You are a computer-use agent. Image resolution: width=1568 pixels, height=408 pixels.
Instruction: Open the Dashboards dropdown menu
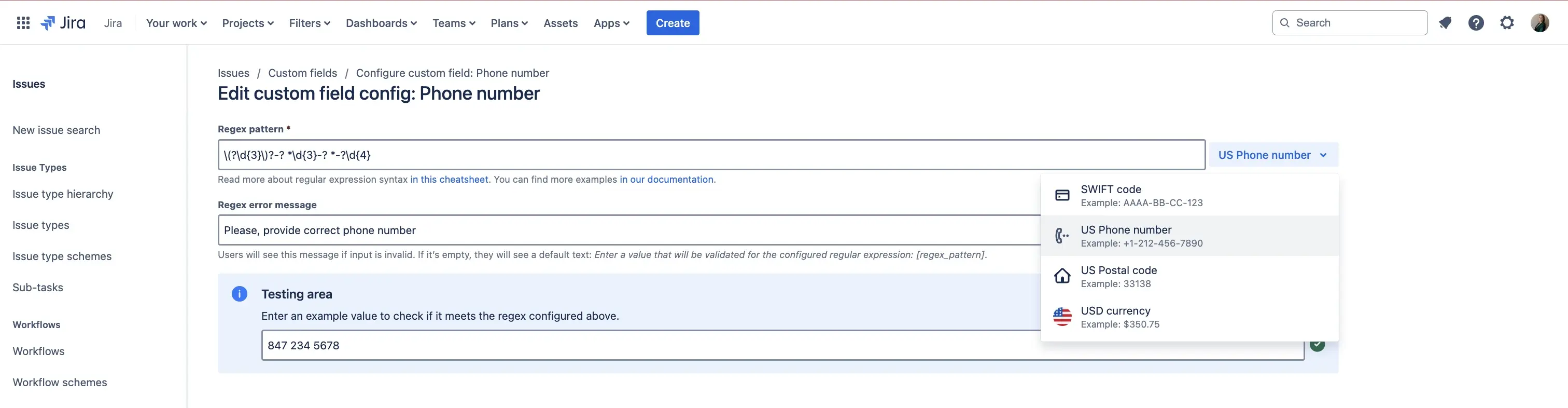point(381,23)
